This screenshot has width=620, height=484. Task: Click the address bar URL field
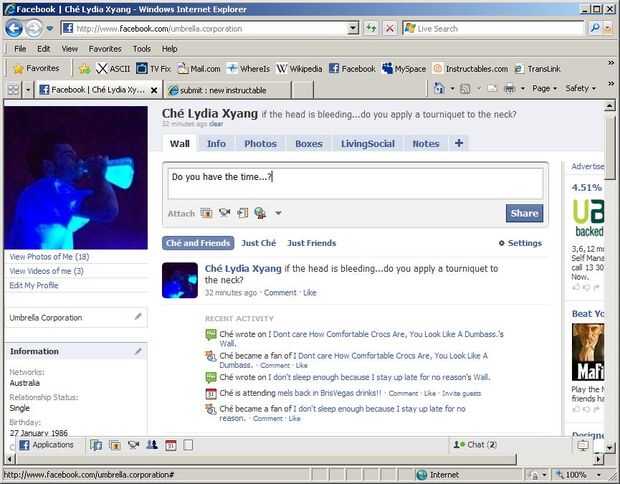(x=205, y=28)
